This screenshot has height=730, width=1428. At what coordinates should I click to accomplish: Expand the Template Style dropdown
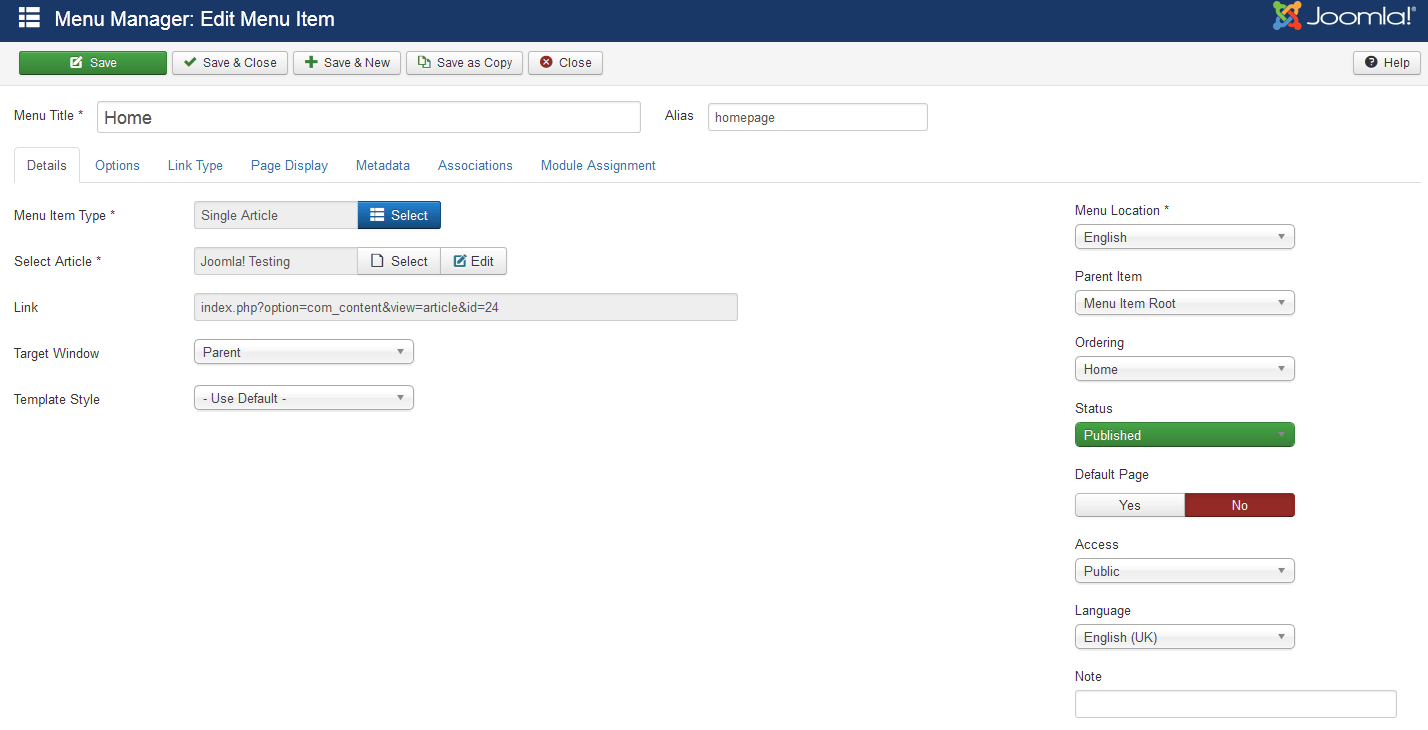(x=303, y=398)
